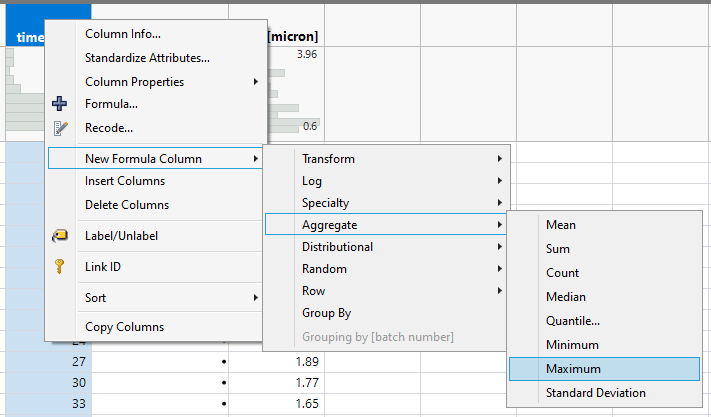Click the time column histogram thumbnail
The width and height of the screenshot is (711, 417).
click(25, 91)
